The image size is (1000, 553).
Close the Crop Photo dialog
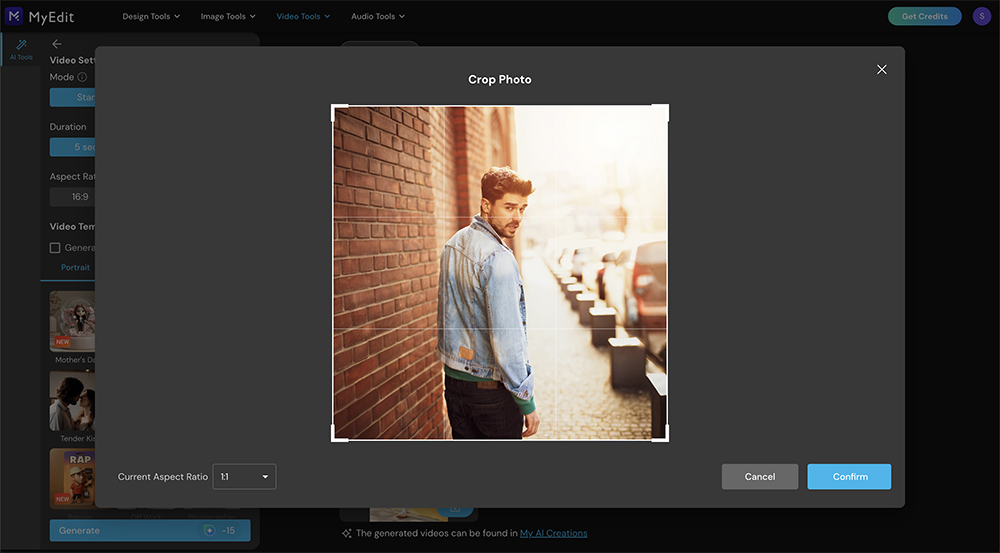tap(881, 70)
